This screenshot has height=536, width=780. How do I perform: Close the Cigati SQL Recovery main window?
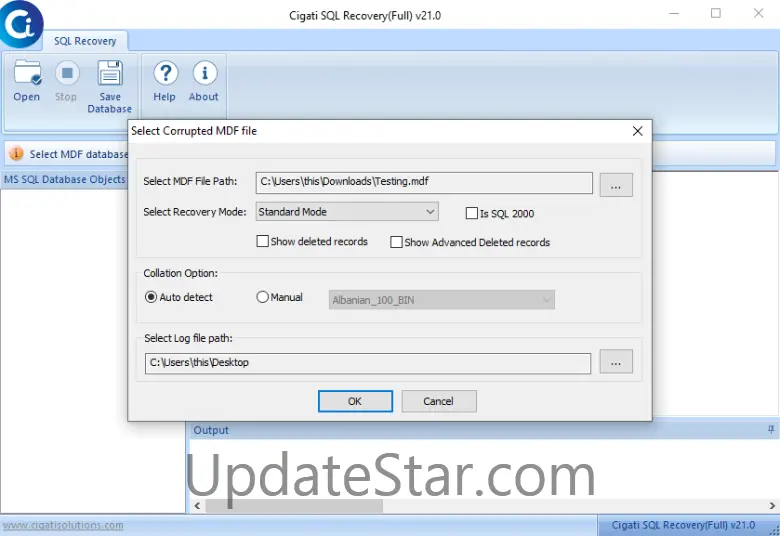click(x=758, y=13)
